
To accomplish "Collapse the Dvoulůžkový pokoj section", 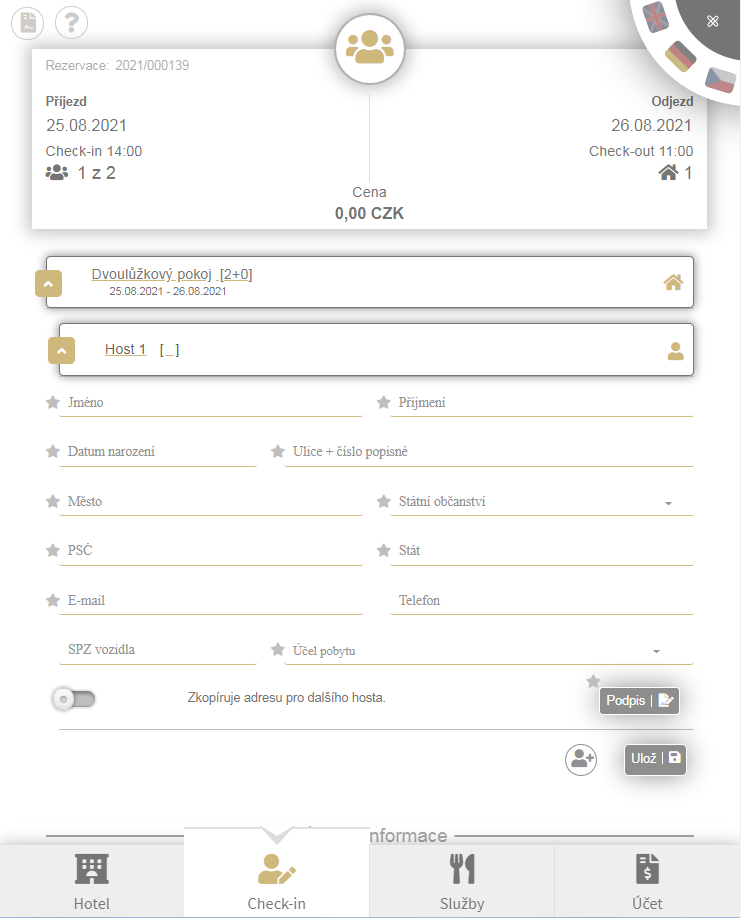I will pyautogui.click(x=49, y=283).
